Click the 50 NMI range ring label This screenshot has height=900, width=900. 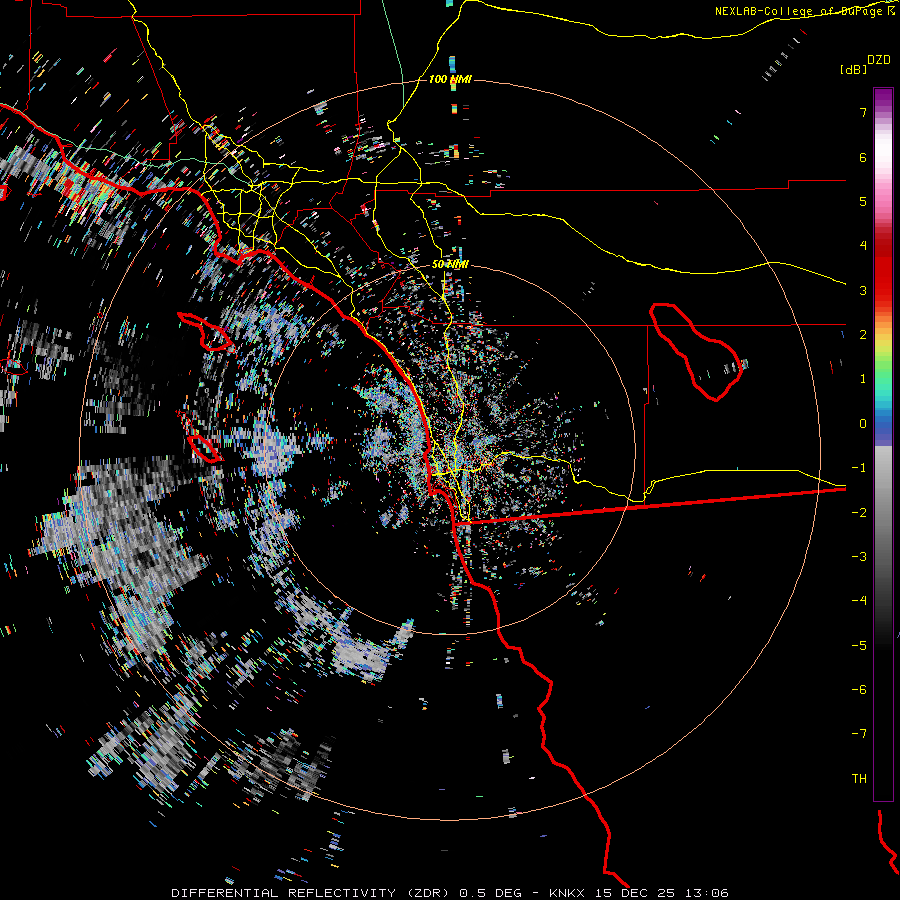click(x=450, y=264)
